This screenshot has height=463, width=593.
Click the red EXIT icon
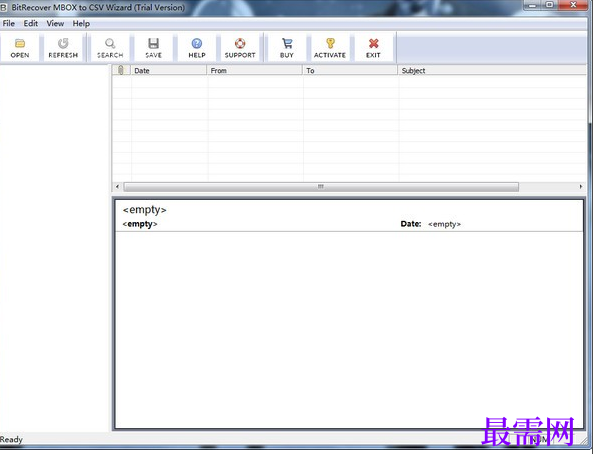point(373,44)
